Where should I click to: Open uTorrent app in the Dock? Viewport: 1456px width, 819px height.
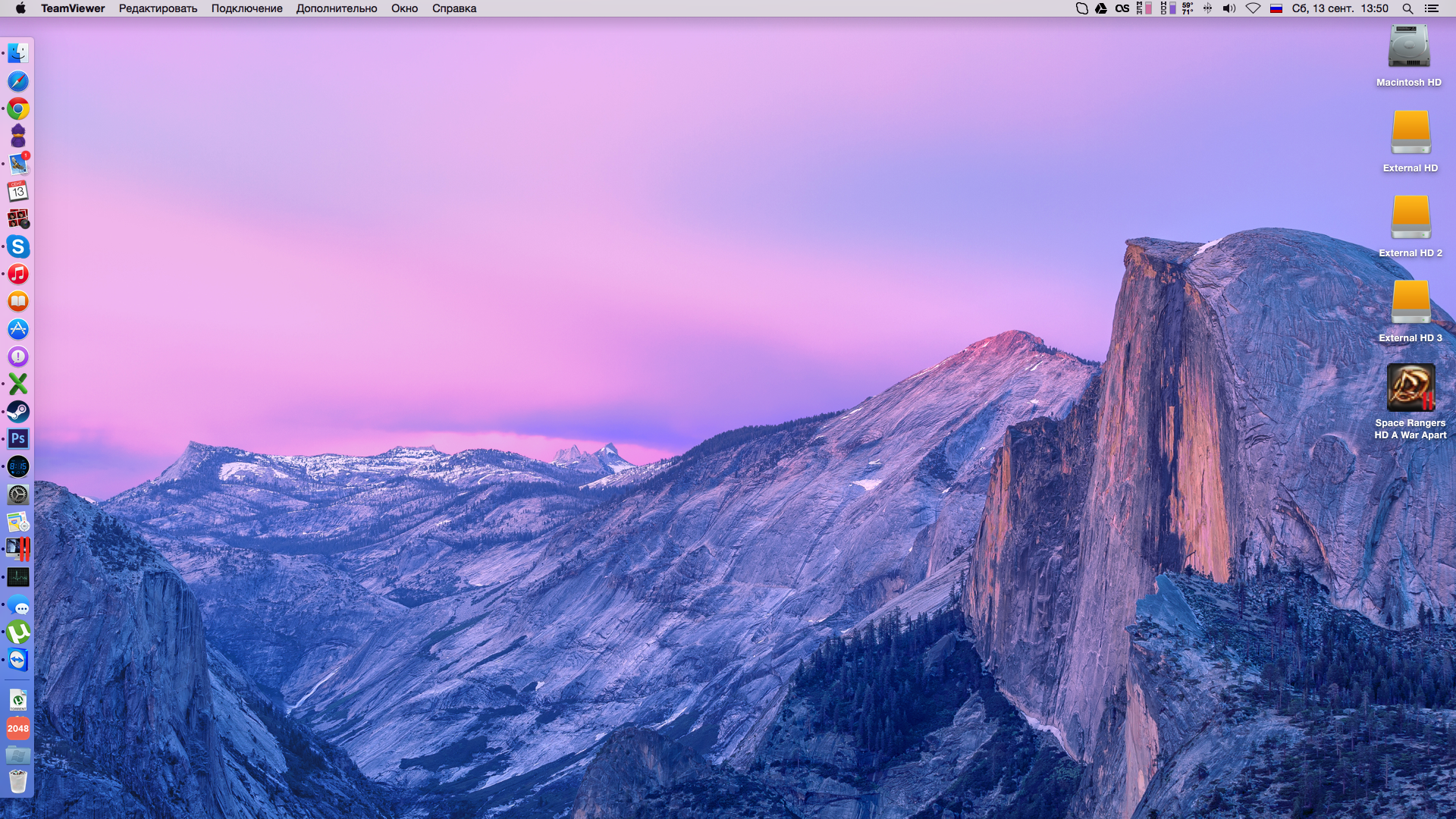(x=18, y=632)
